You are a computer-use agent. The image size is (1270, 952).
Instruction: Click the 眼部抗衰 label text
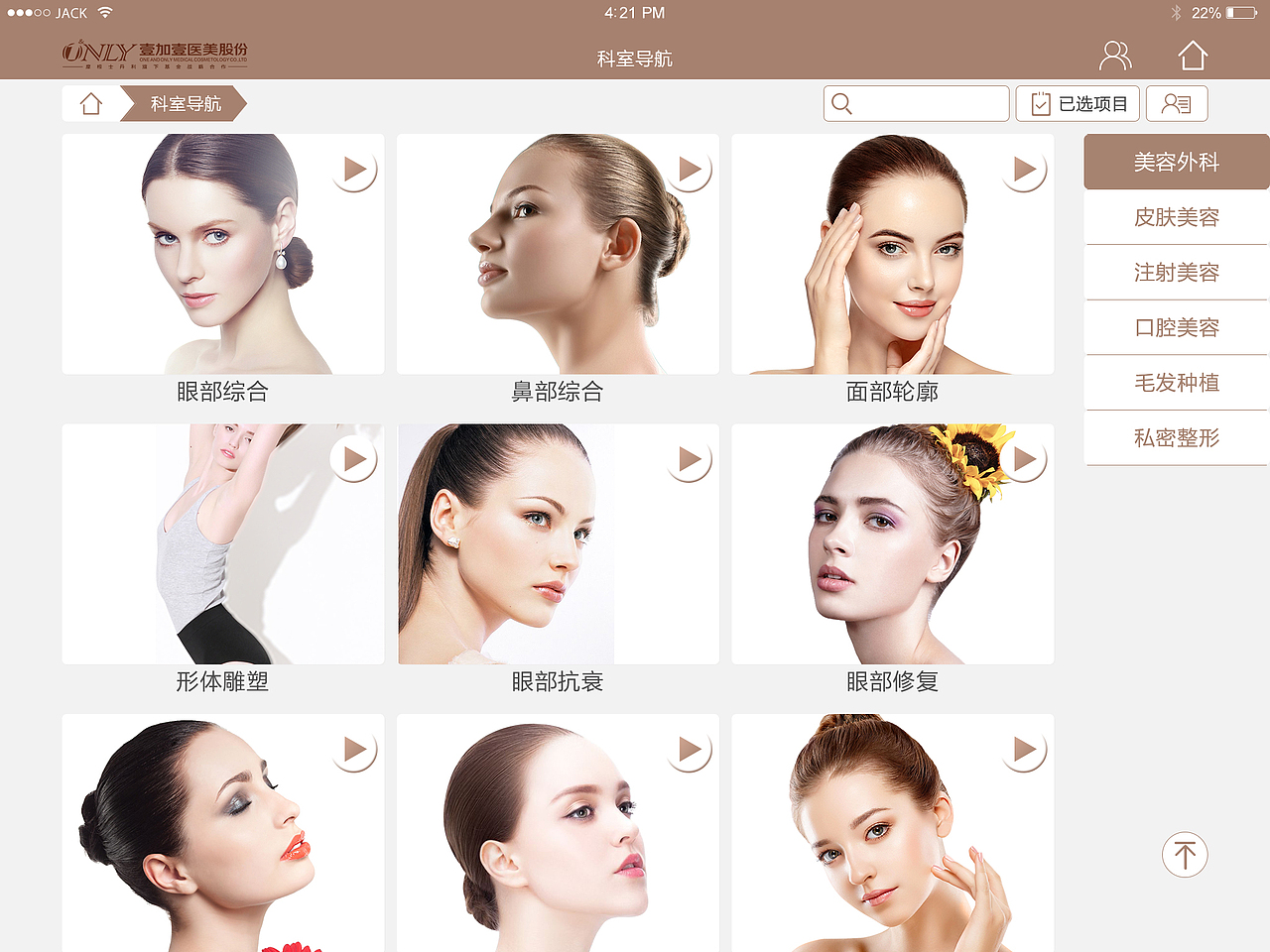point(558,682)
